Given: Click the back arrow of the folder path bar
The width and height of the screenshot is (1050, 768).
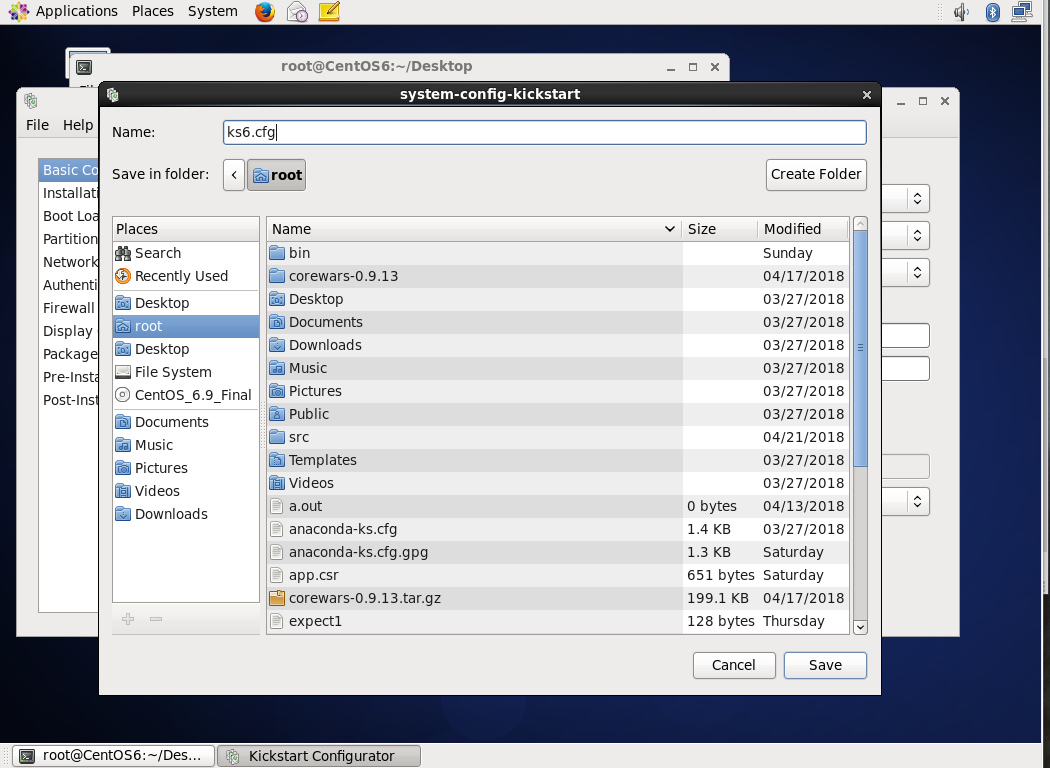Looking at the screenshot, I should 234,175.
